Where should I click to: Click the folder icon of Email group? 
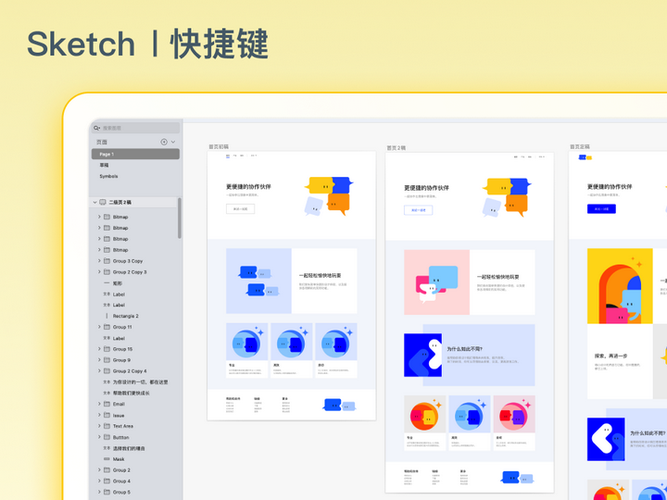107,404
